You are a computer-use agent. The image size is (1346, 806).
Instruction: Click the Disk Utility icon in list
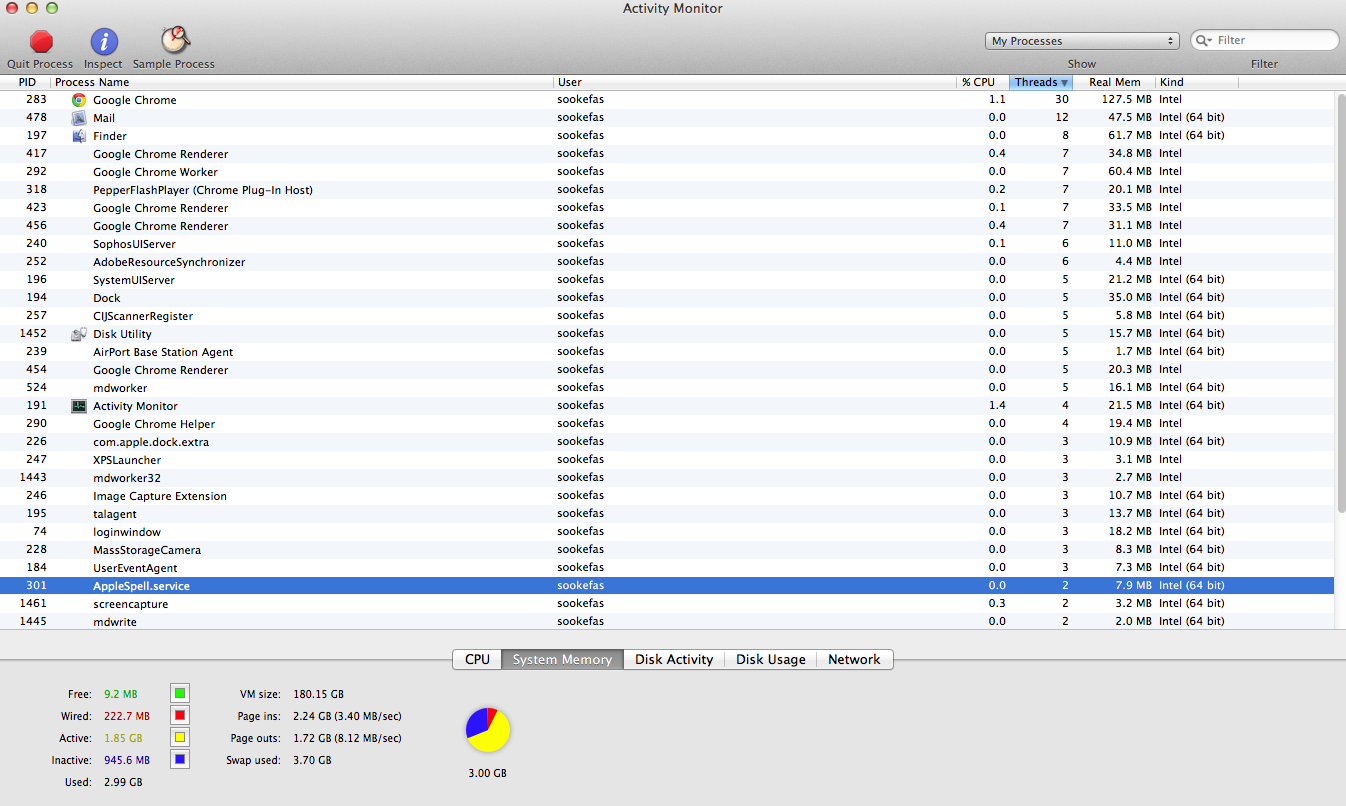click(x=79, y=334)
